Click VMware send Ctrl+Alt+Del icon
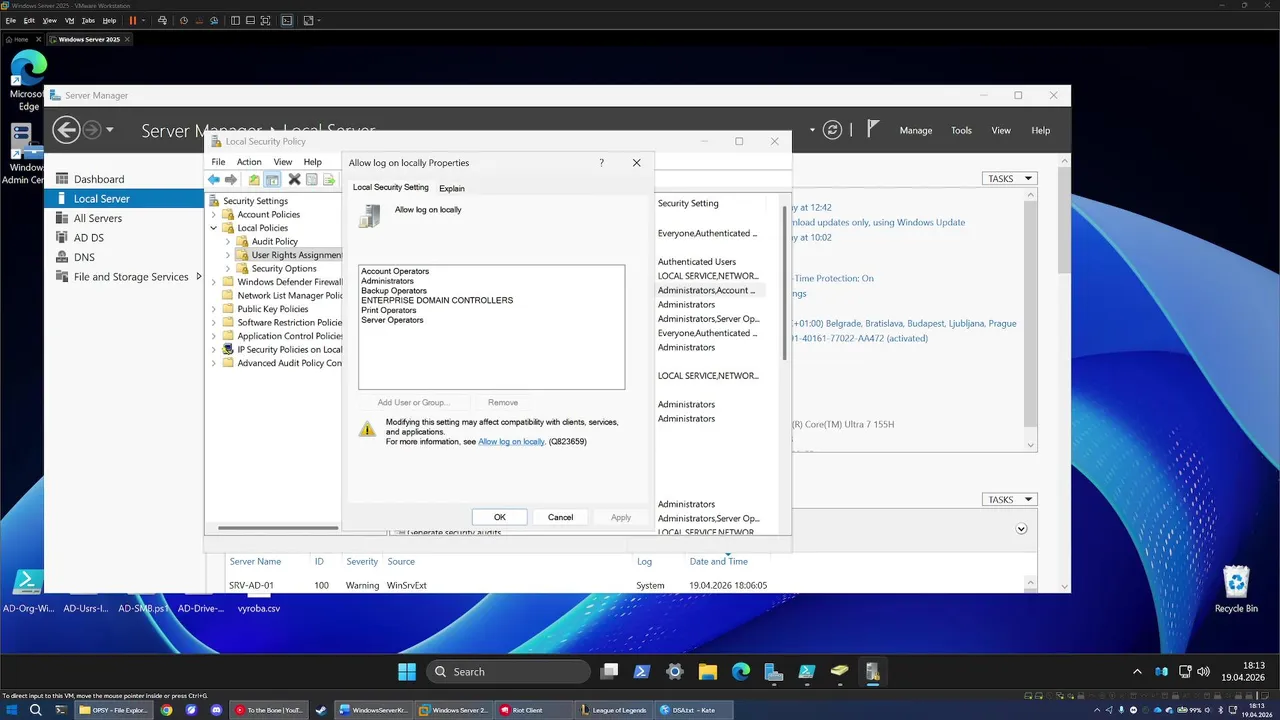The width and height of the screenshot is (1280, 720). [x=162, y=20]
